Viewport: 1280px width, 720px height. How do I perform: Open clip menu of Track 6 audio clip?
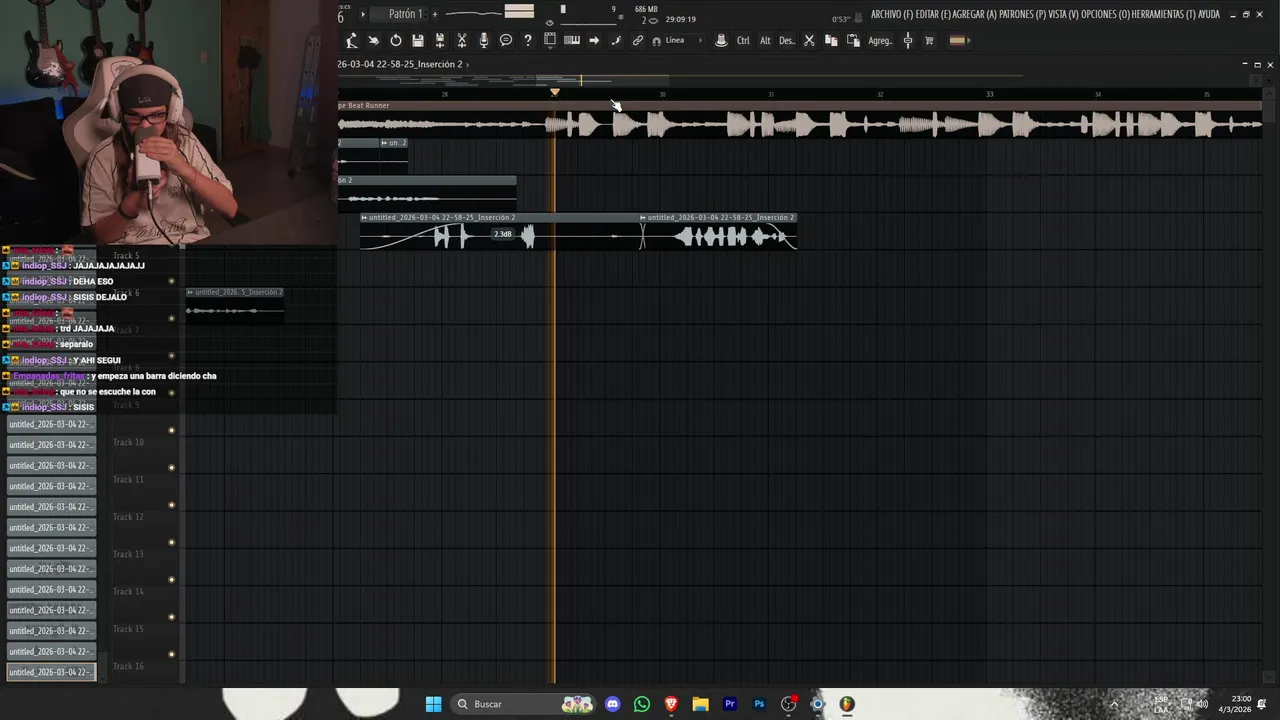(x=190, y=292)
